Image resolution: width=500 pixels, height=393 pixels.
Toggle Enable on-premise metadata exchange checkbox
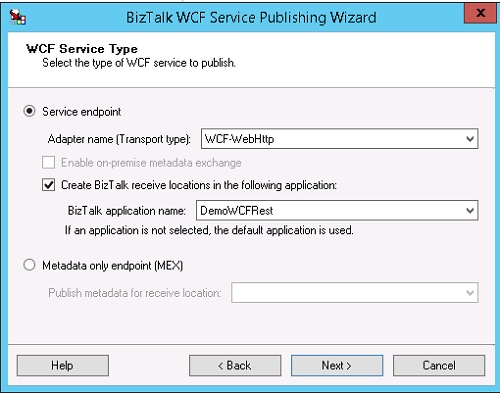pyautogui.click(x=49, y=163)
